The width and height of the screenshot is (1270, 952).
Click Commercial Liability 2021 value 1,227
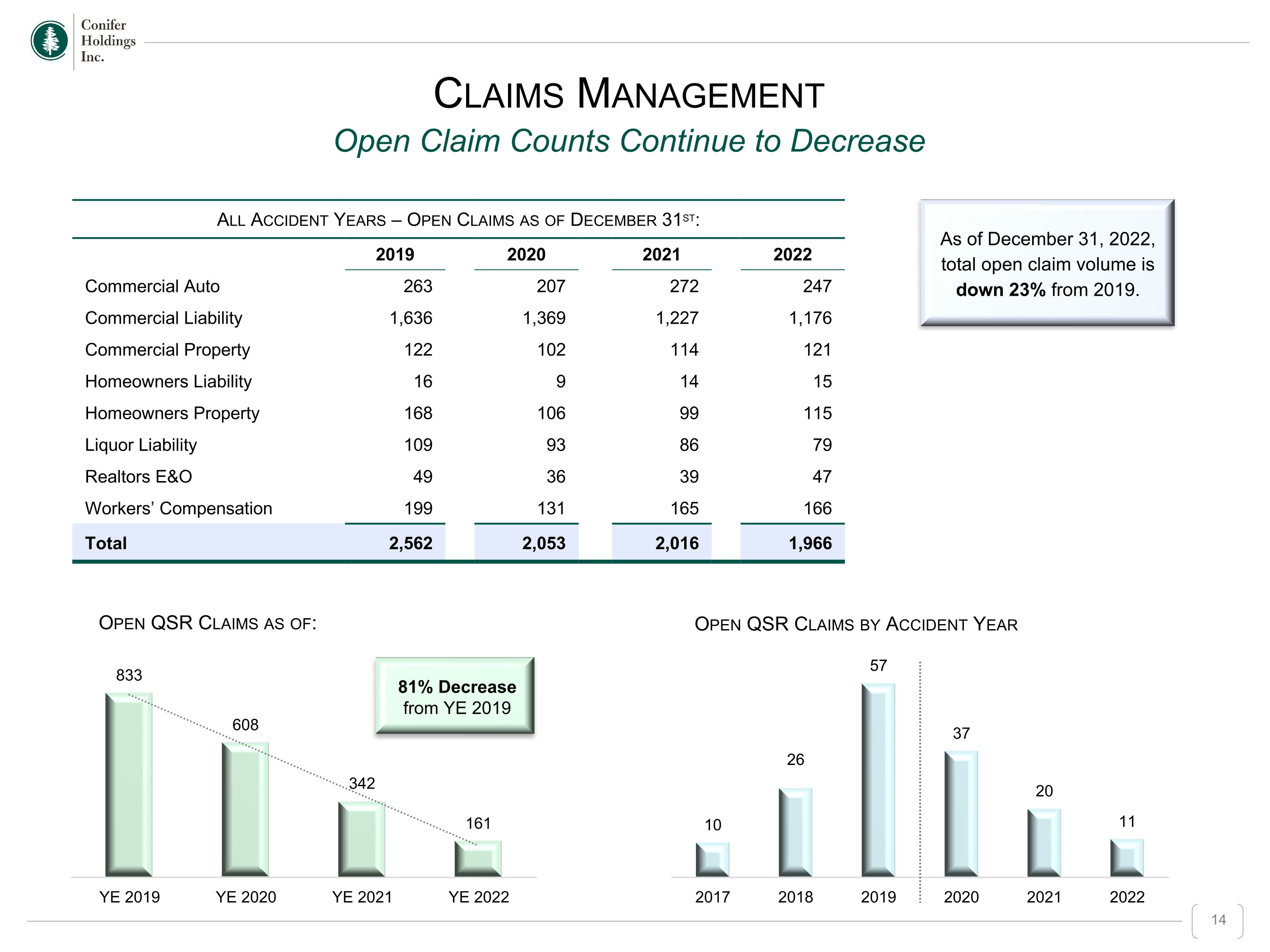tap(677, 319)
